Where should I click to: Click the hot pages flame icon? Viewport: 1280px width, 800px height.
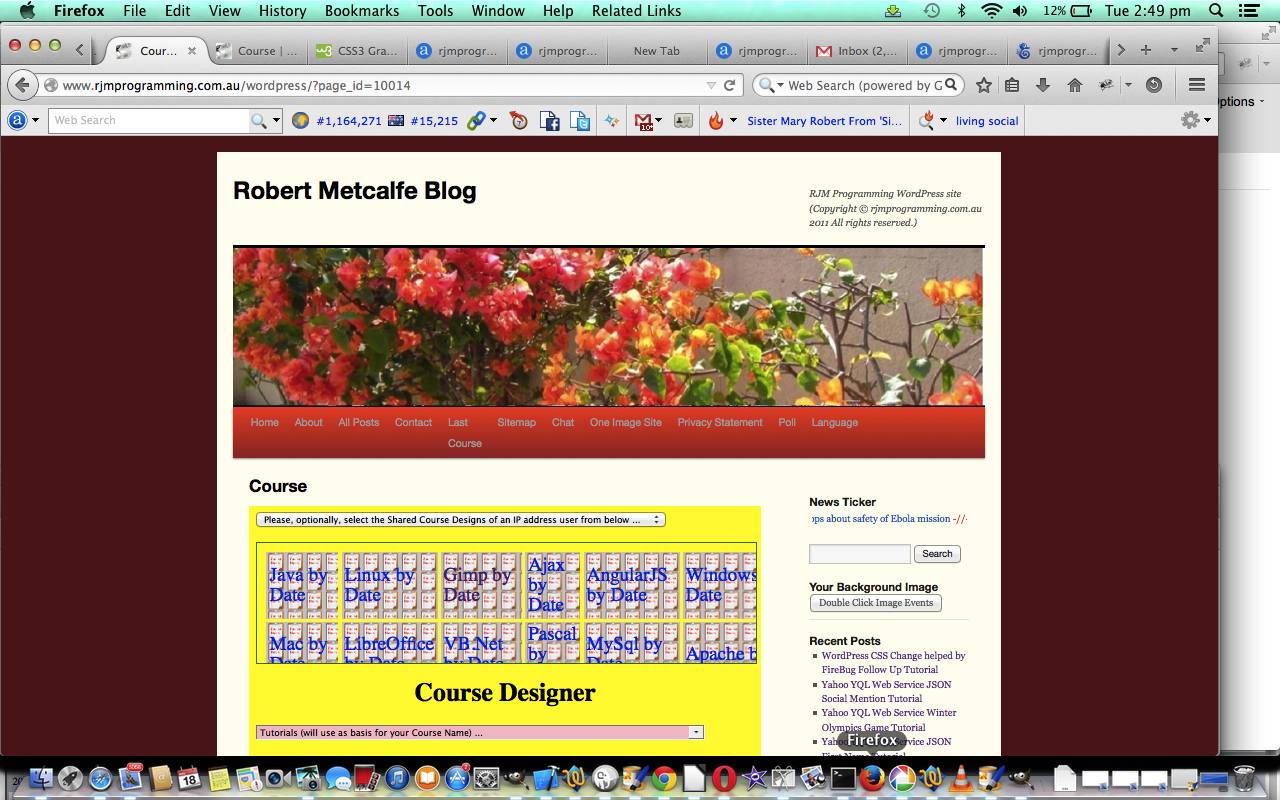click(x=716, y=121)
